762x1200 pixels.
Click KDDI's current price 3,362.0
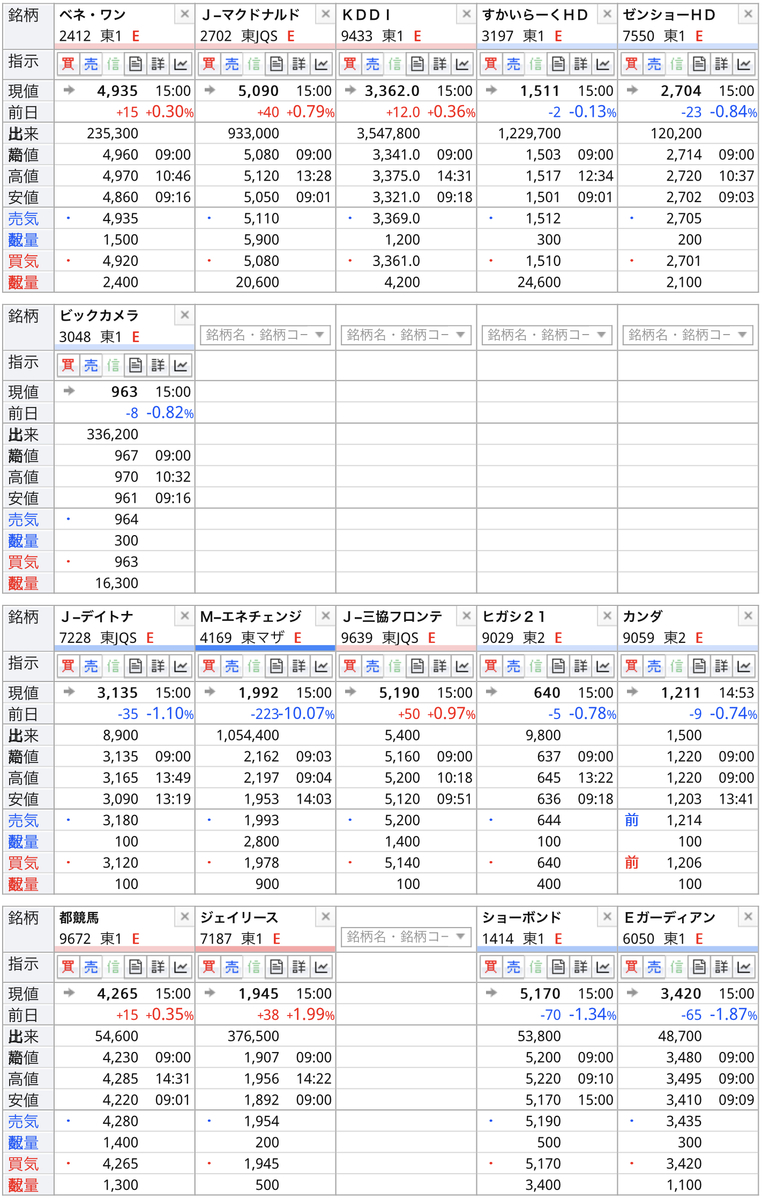click(x=392, y=91)
